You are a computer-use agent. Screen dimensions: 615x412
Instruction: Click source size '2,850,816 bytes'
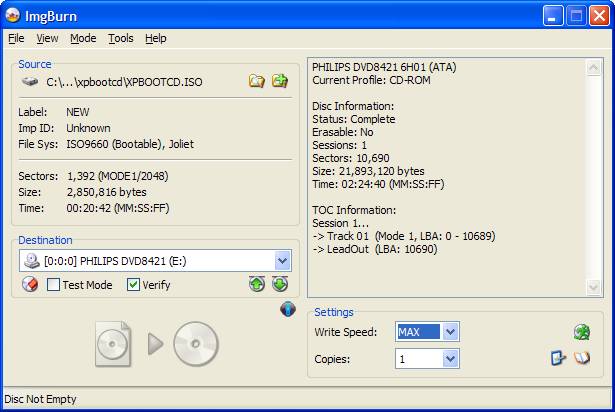[106, 192]
